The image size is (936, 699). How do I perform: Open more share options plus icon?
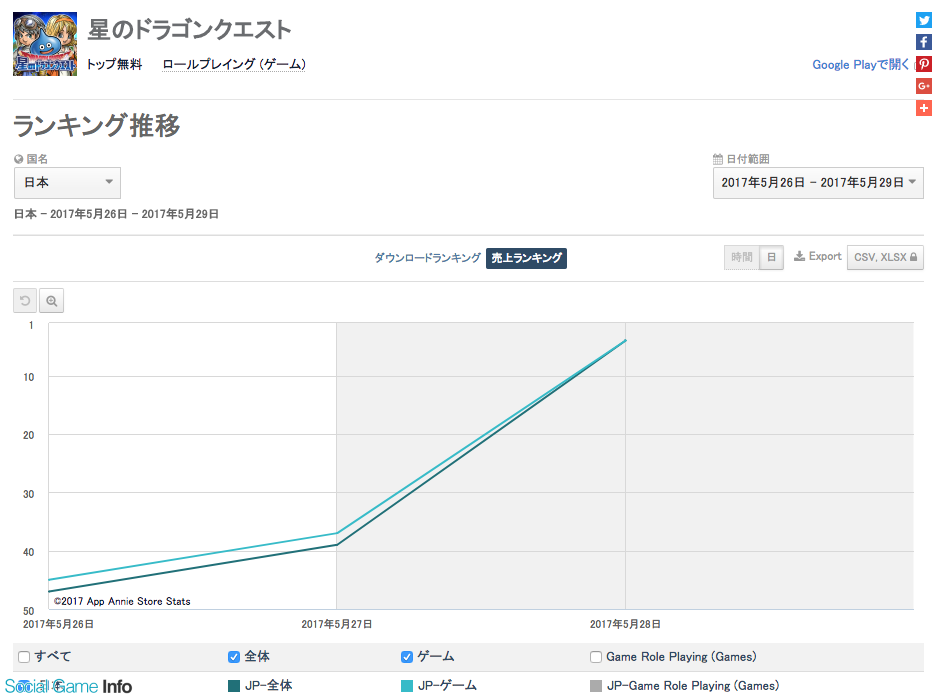tap(923, 108)
